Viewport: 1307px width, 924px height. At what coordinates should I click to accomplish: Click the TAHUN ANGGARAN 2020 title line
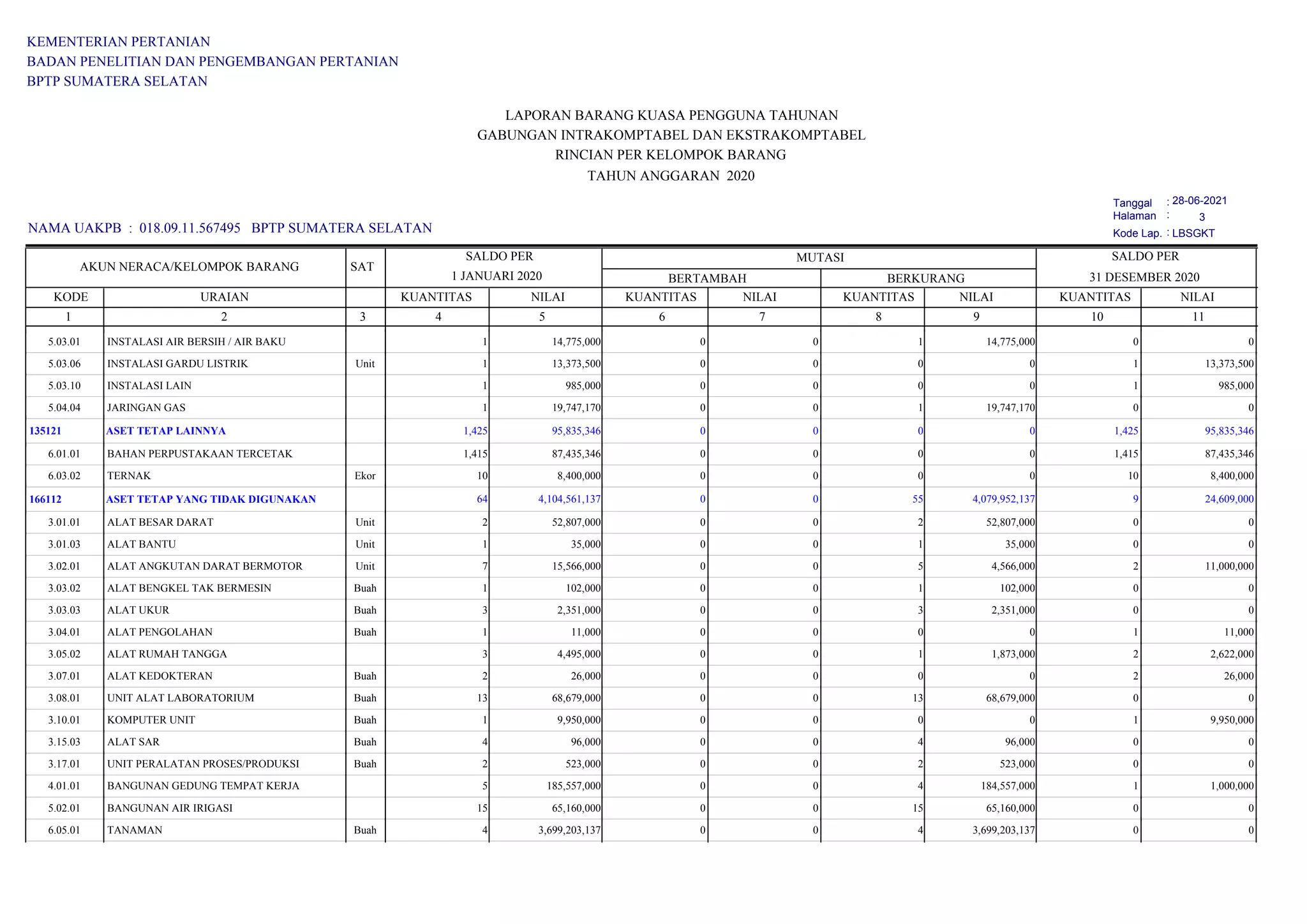[x=671, y=175]
